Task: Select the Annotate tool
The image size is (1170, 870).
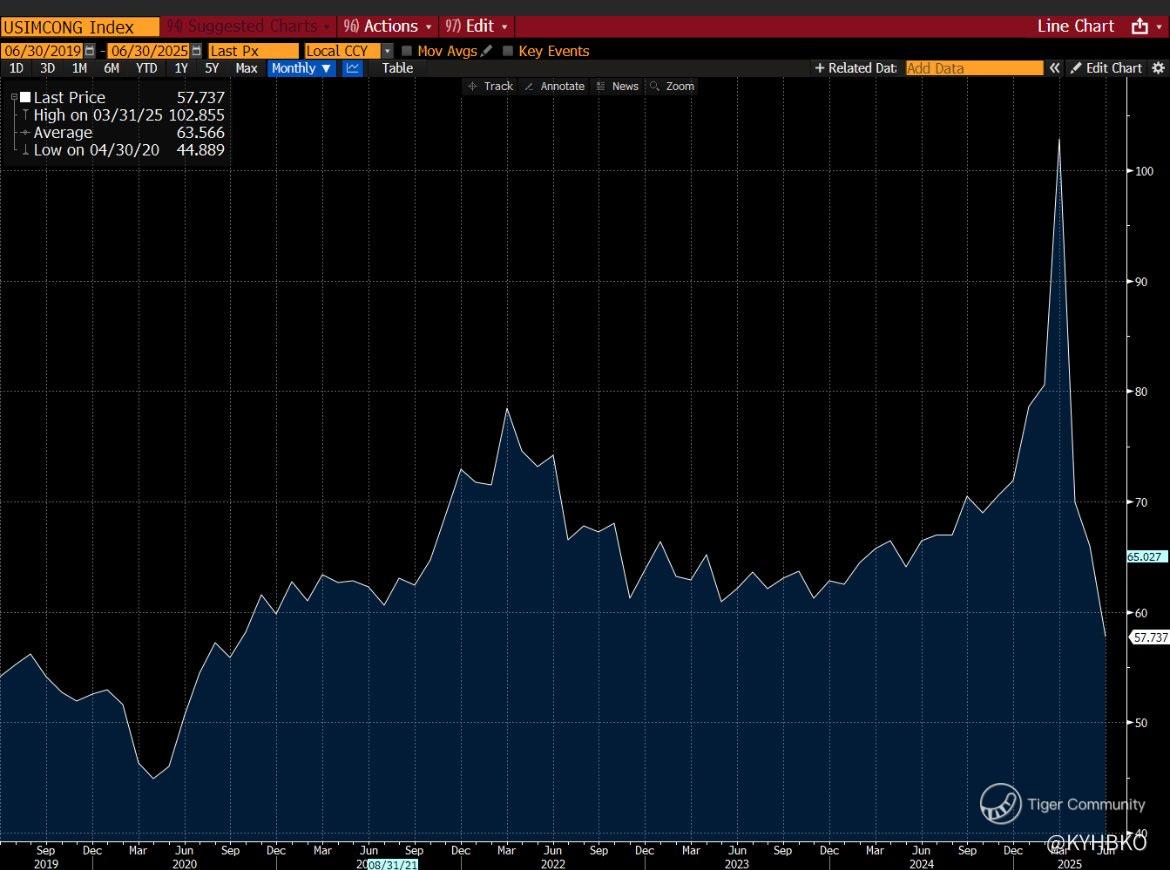Action: 554,86
